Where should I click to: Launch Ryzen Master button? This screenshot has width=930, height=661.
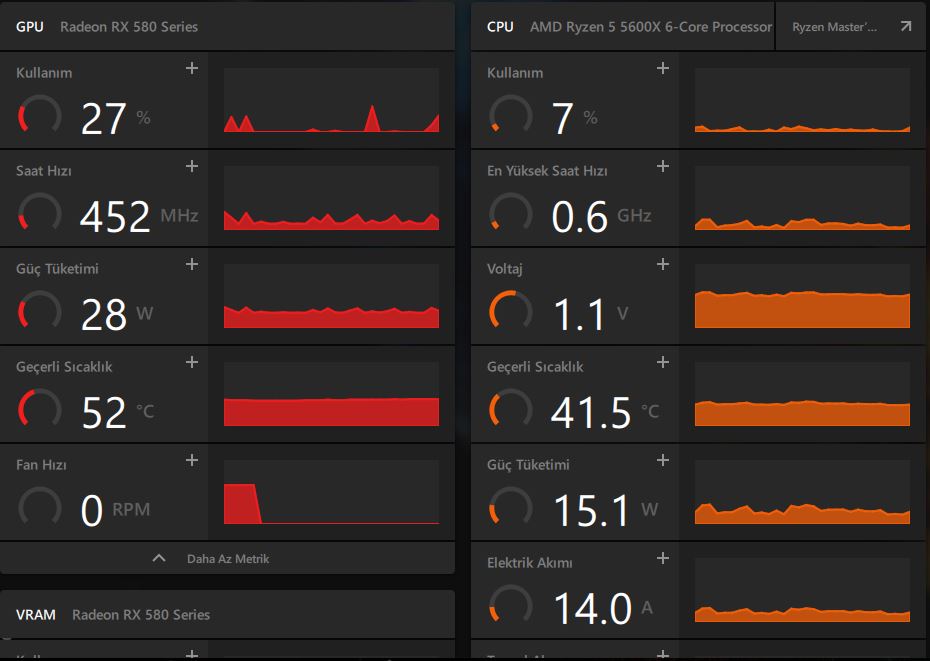834,27
